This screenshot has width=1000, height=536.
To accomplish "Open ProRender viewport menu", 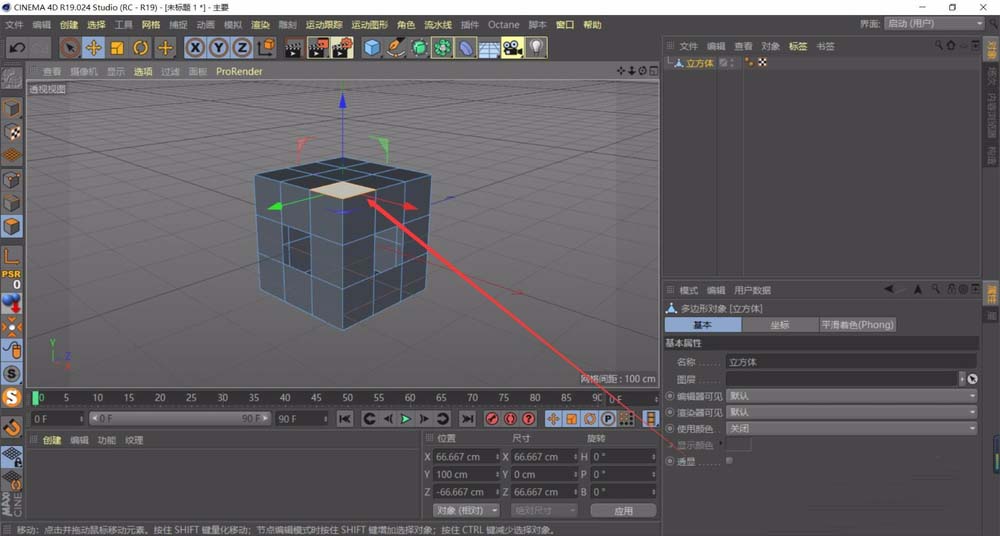I will [x=239, y=71].
